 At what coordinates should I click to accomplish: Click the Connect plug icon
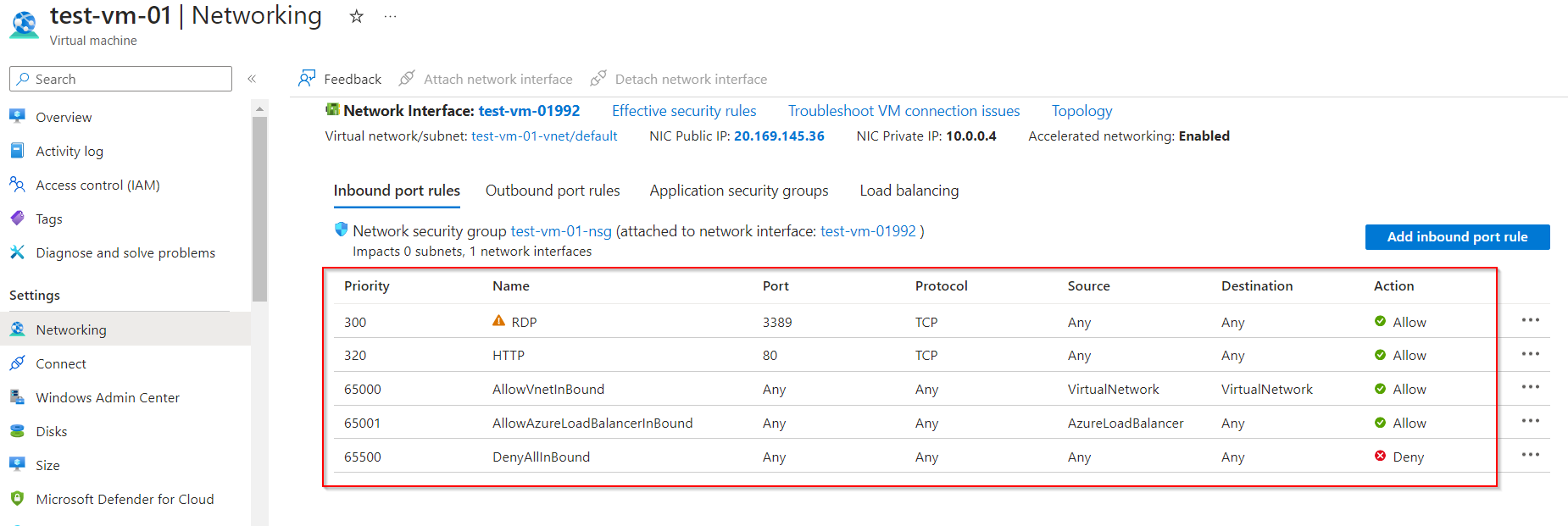tap(17, 363)
